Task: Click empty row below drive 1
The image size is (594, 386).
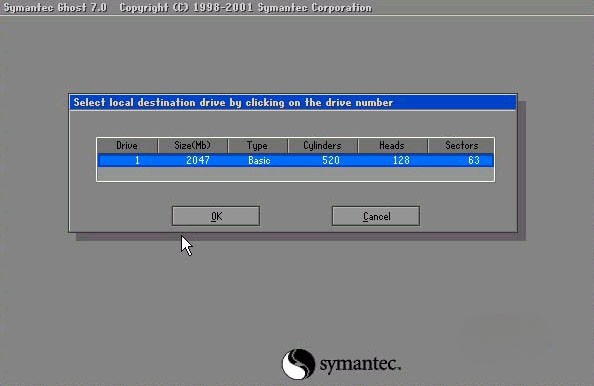Action: click(x=295, y=173)
